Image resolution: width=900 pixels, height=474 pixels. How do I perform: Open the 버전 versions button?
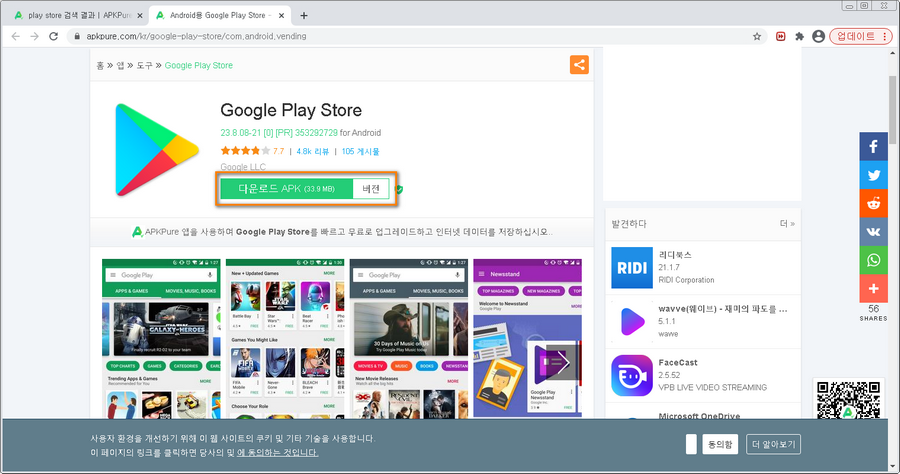tap(371, 189)
